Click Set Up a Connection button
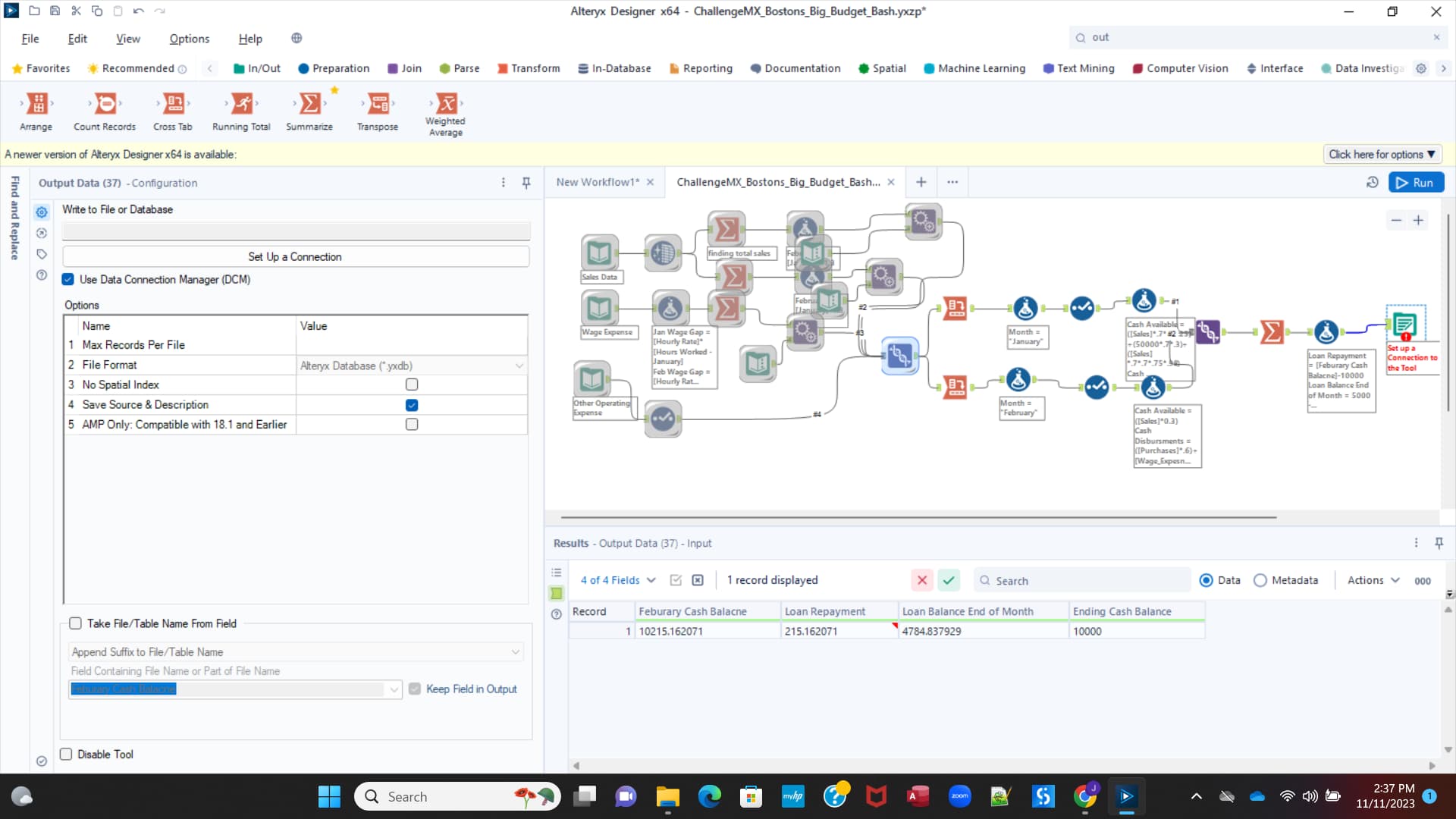Image resolution: width=1456 pixels, height=819 pixels. (x=295, y=257)
